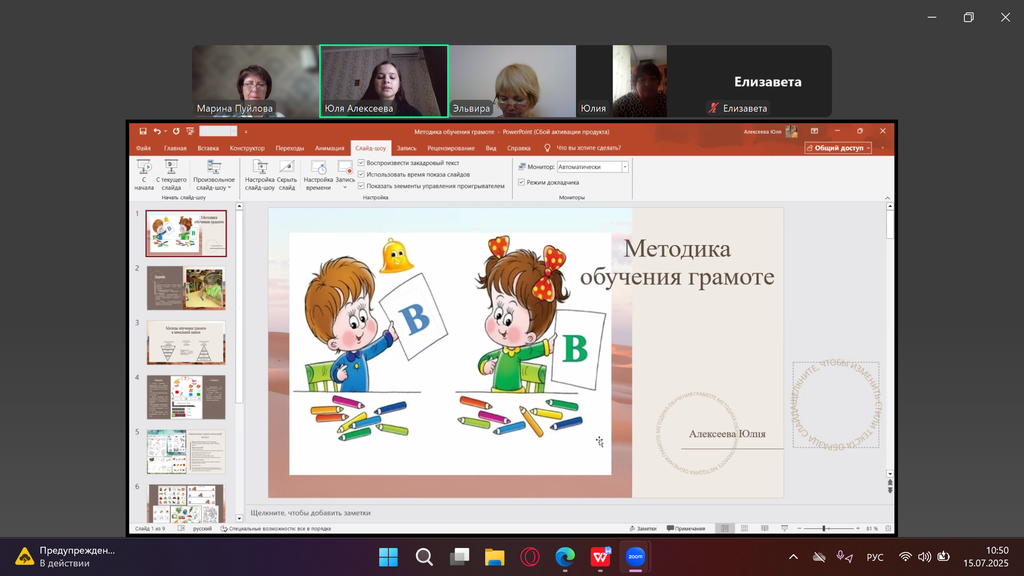Screen dimensions: 1024x576
Task: Toggle 'Режим докладчика' presenter view checkbox
Action: pos(522,182)
